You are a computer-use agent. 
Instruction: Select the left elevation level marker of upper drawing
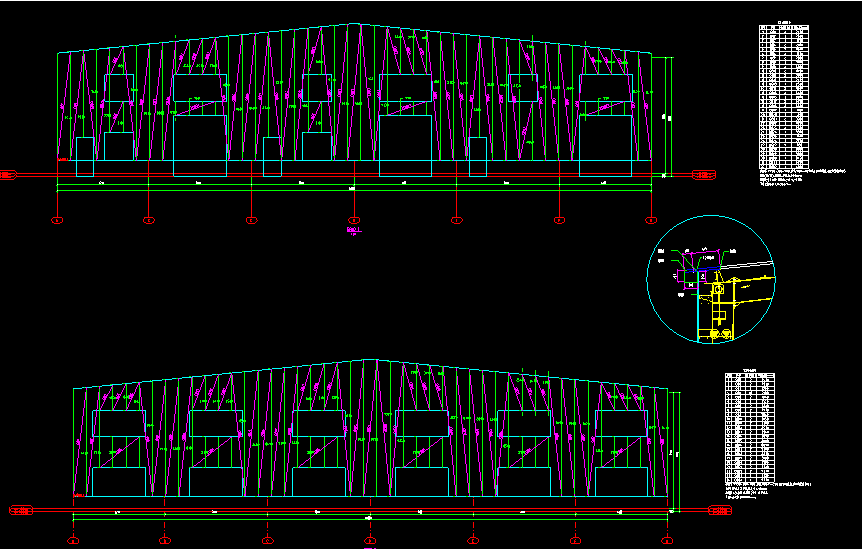(x=8, y=175)
